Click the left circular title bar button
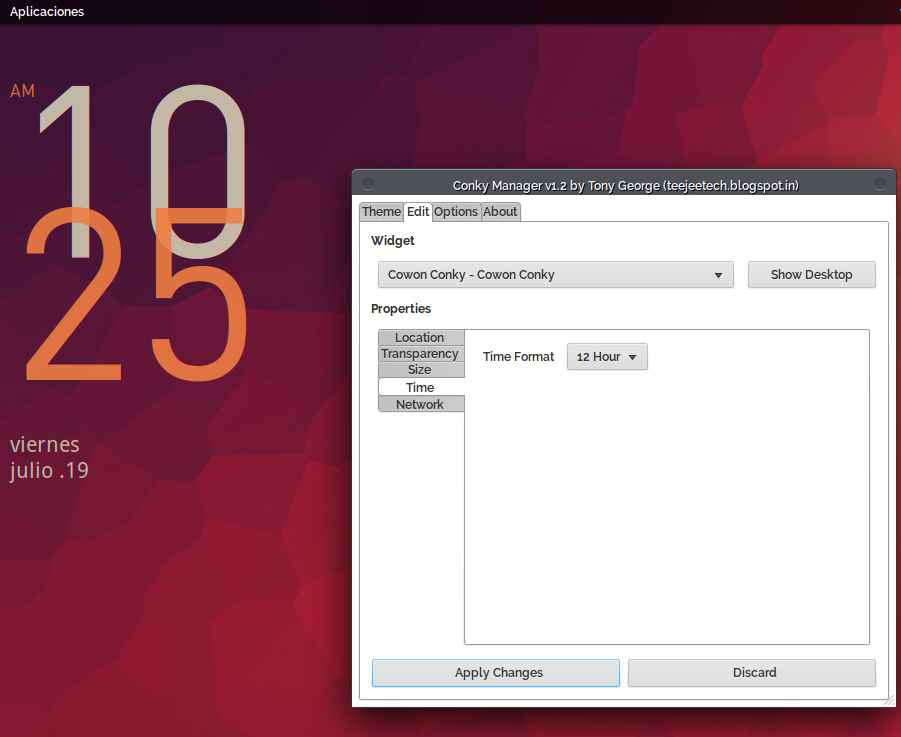 [368, 184]
